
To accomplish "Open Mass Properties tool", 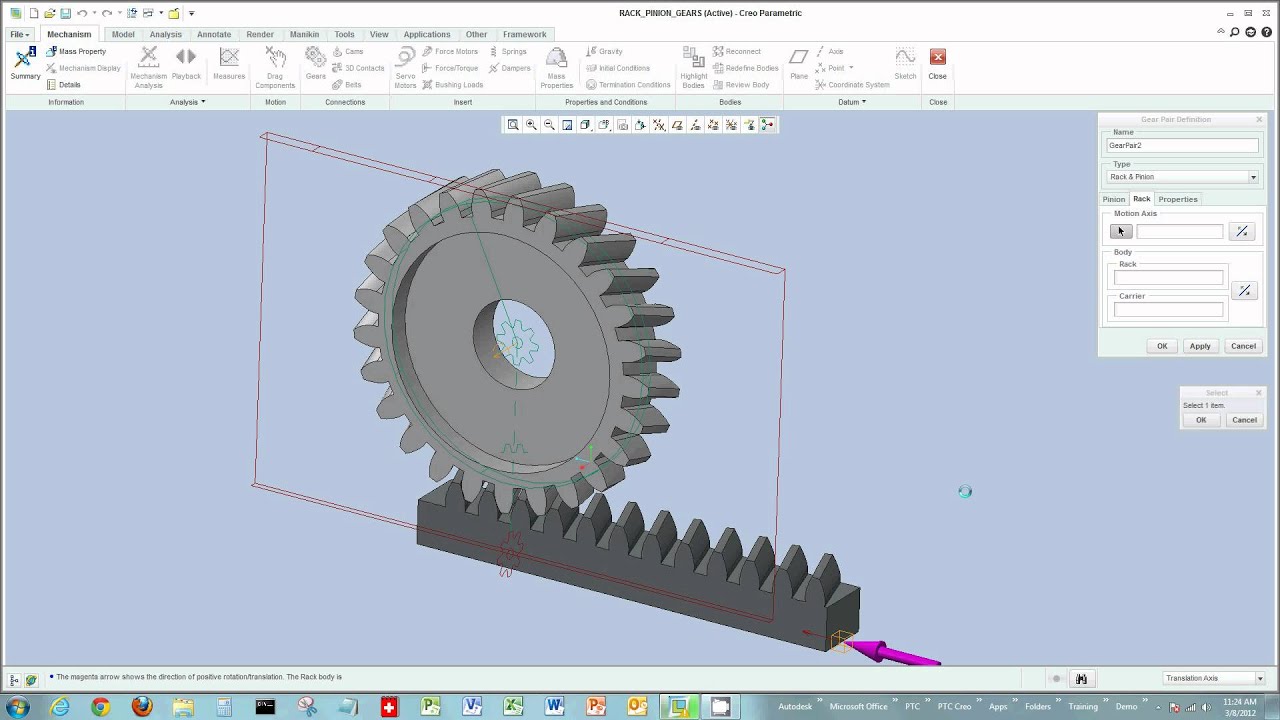I will pos(557,68).
